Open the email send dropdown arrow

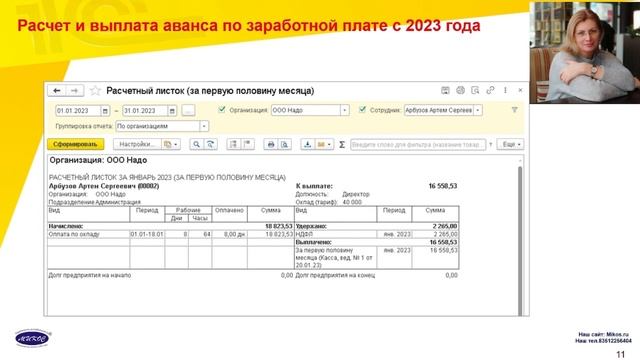[329, 144]
